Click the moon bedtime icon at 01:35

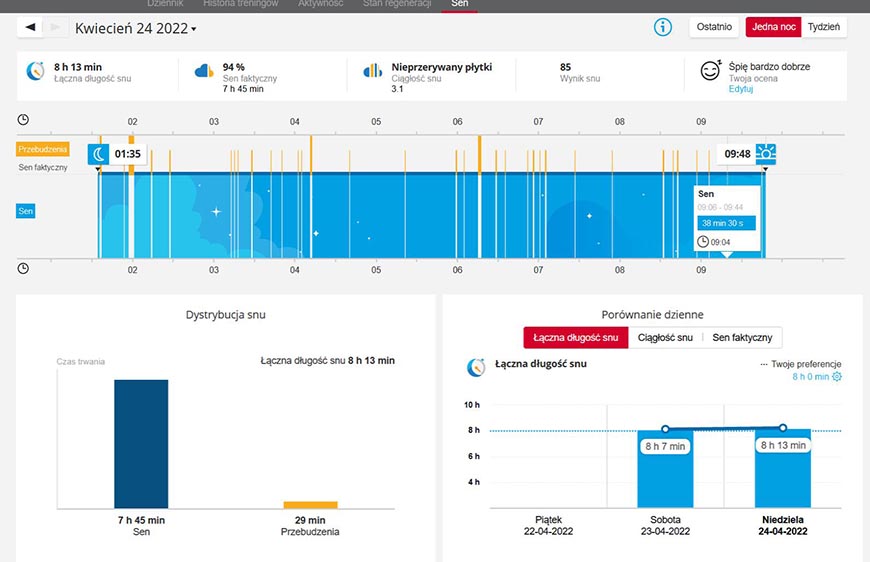[x=98, y=154]
